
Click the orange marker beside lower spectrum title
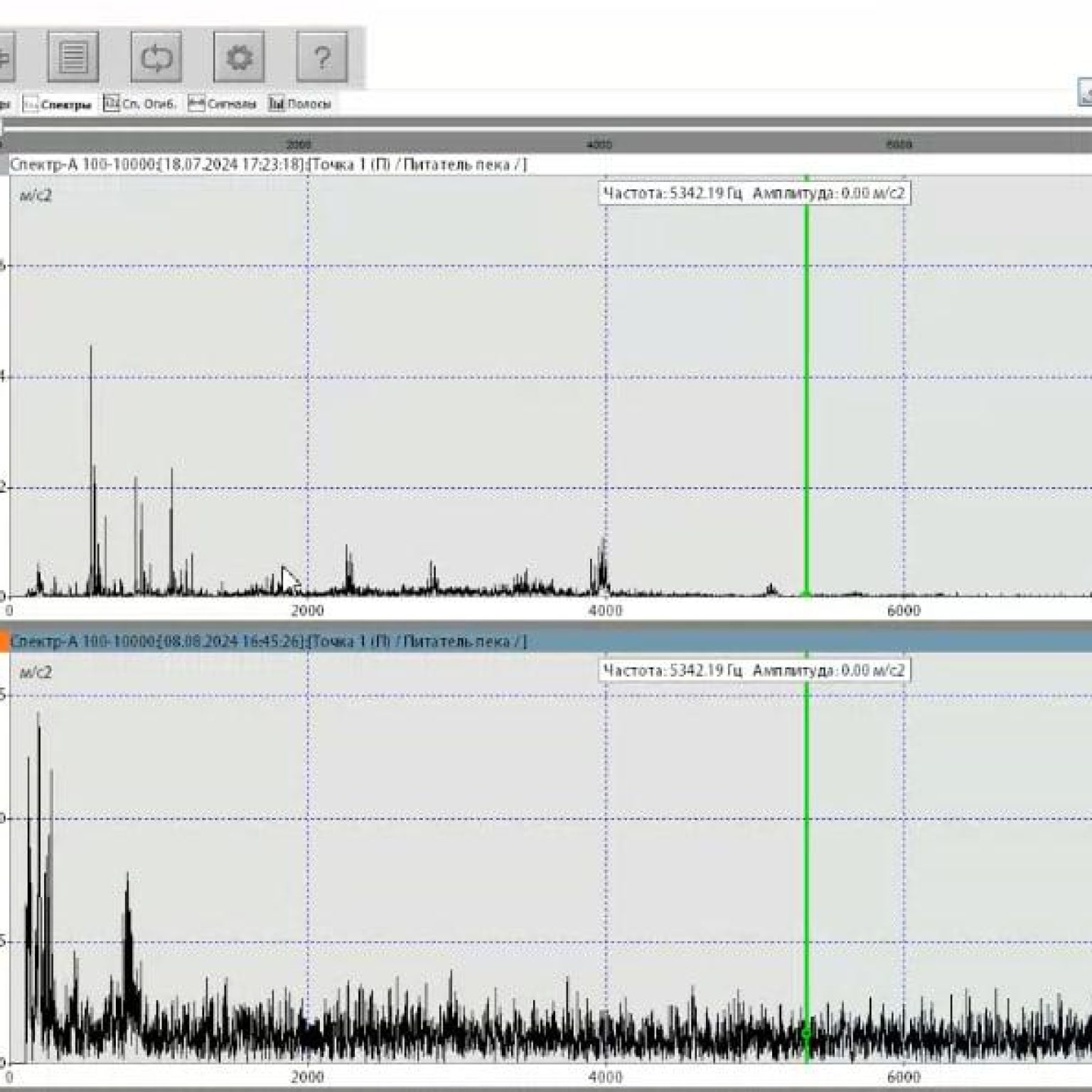pos(4,641)
